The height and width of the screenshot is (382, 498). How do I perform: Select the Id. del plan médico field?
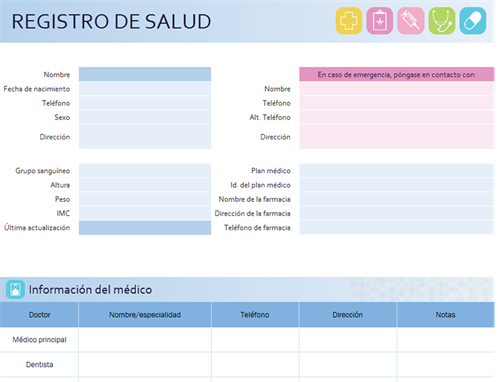[396, 185]
